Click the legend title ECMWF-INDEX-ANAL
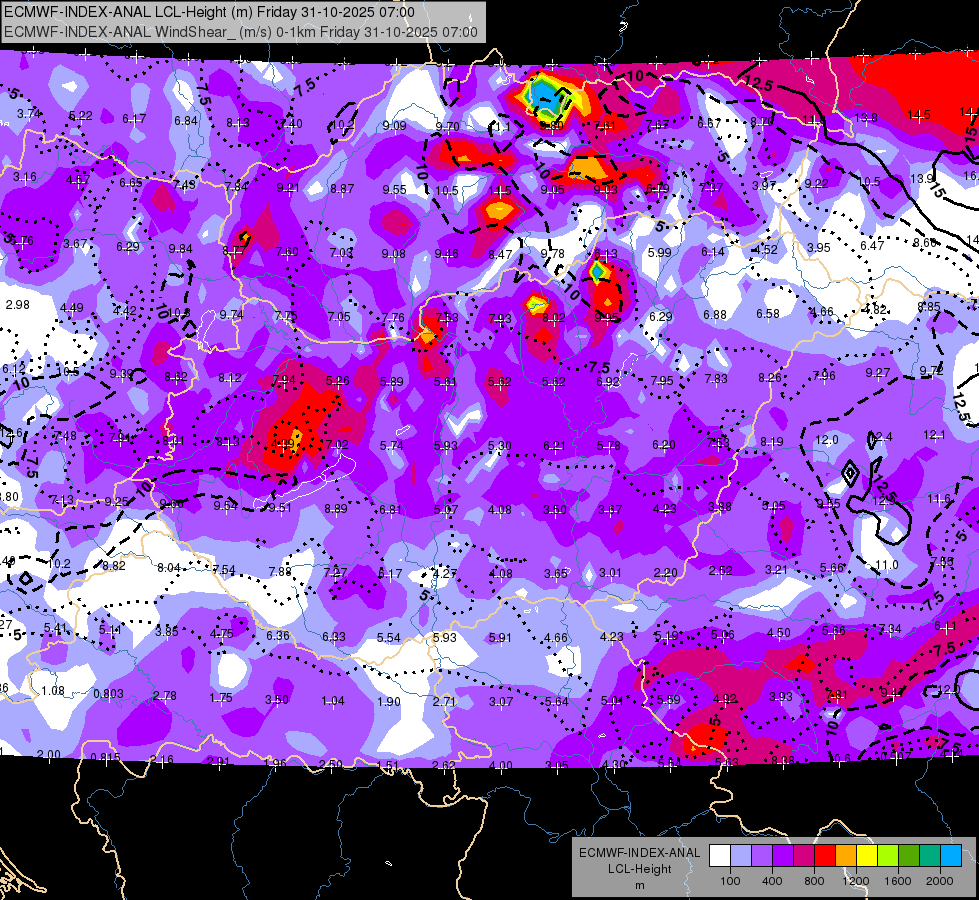This screenshot has width=979, height=900. (639, 853)
